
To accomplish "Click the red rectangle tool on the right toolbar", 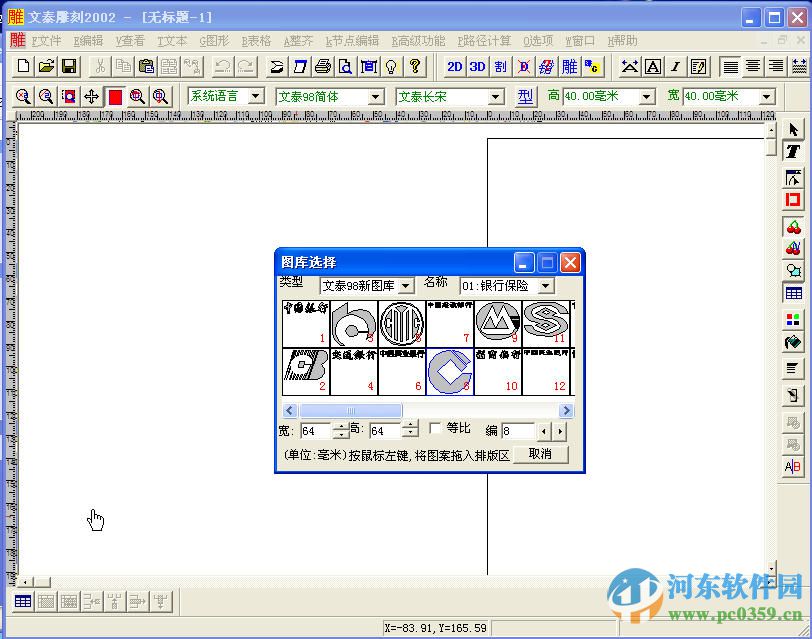I will [x=793, y=200].
